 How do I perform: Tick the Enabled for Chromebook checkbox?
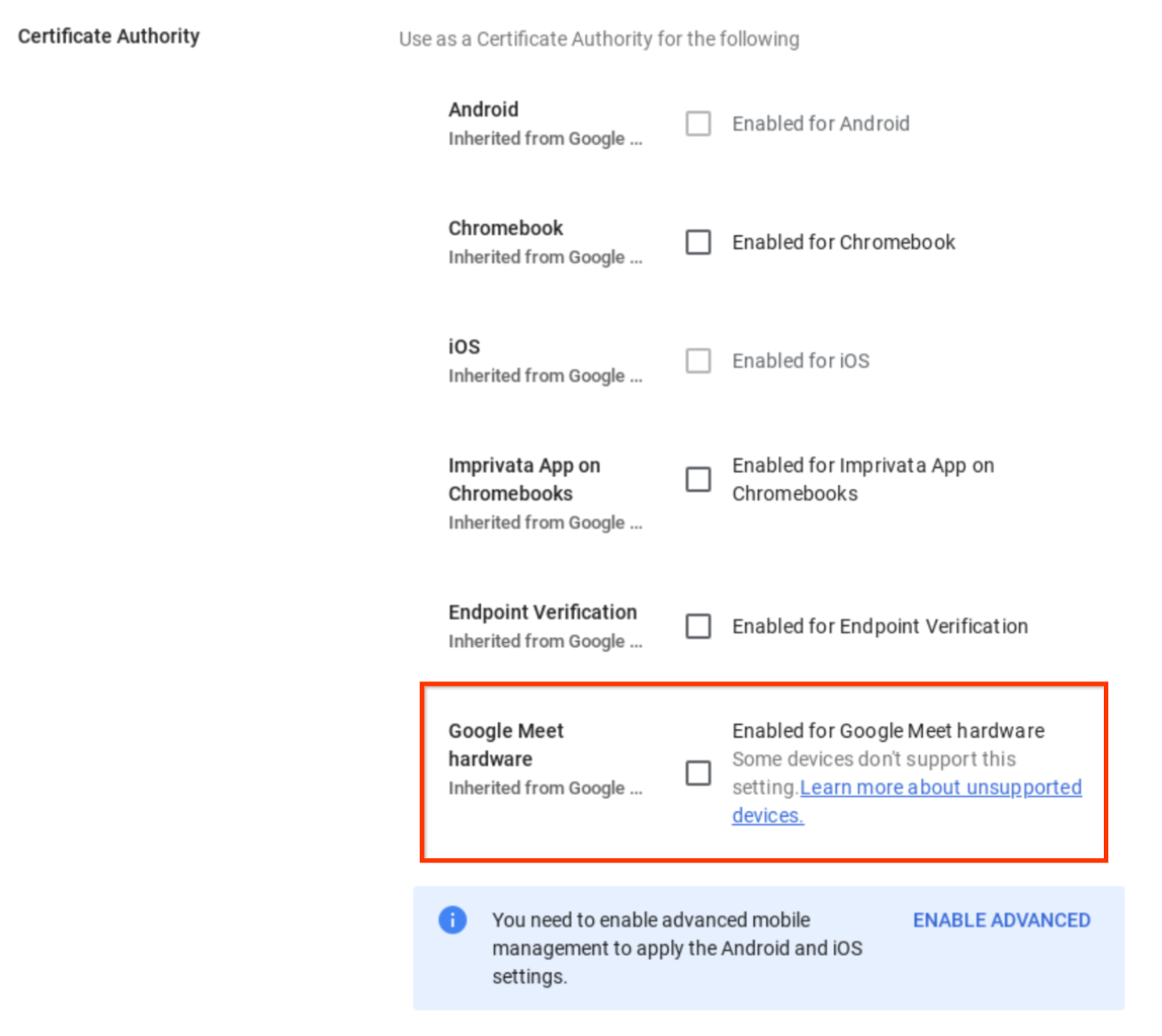pos(699,243)
